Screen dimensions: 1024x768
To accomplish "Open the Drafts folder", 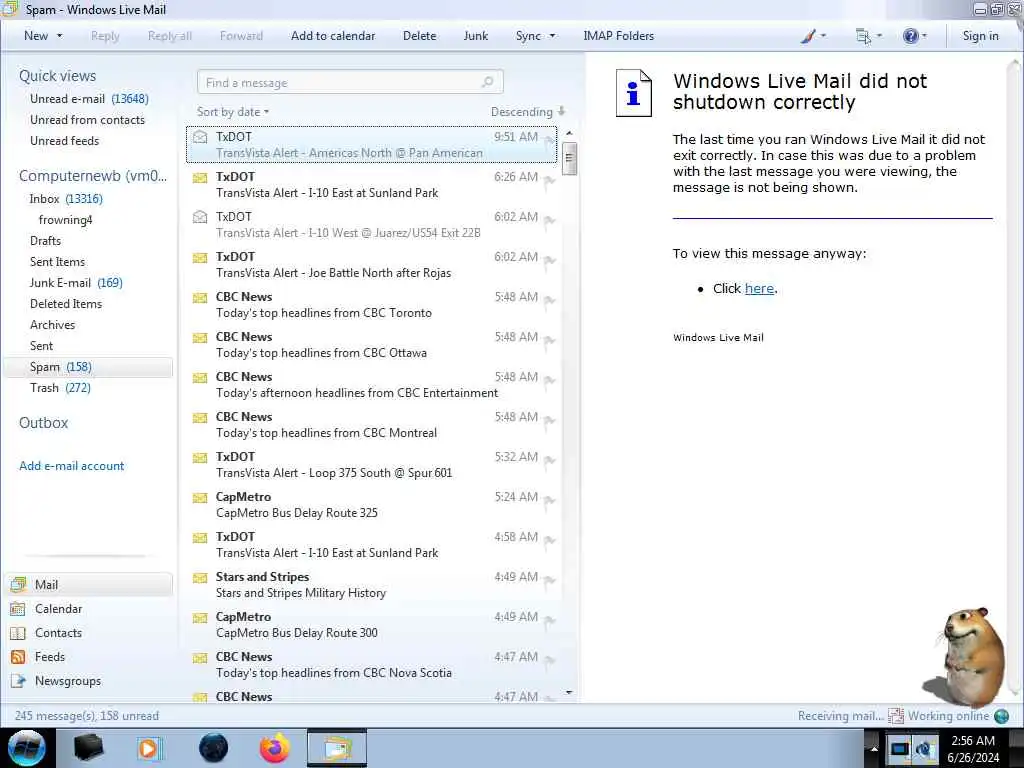I will 45,240.
